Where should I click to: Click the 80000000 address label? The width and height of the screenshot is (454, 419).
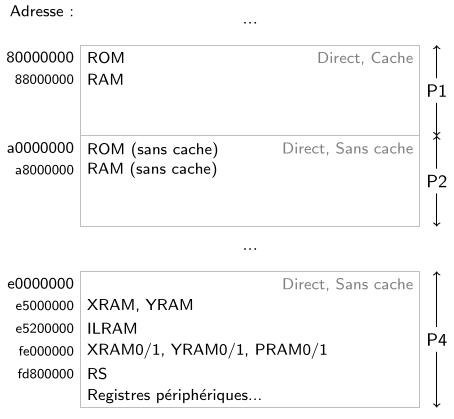(40, 57)
